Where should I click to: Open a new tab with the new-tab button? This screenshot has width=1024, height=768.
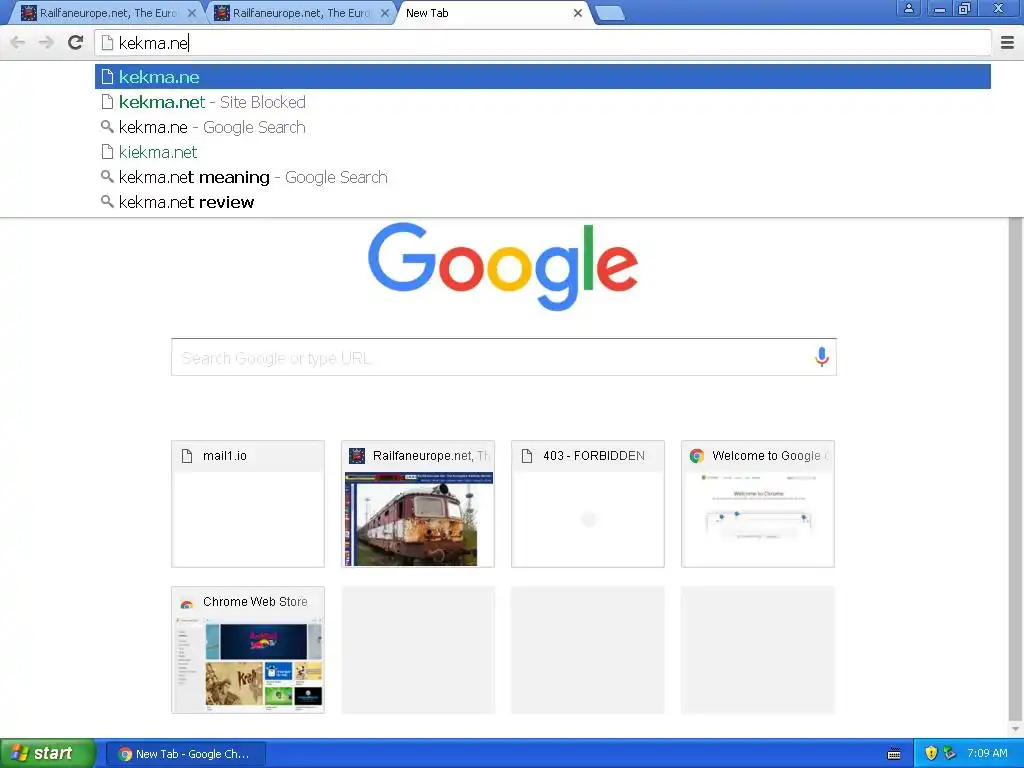pyautogui.click(x=610, y=14)
